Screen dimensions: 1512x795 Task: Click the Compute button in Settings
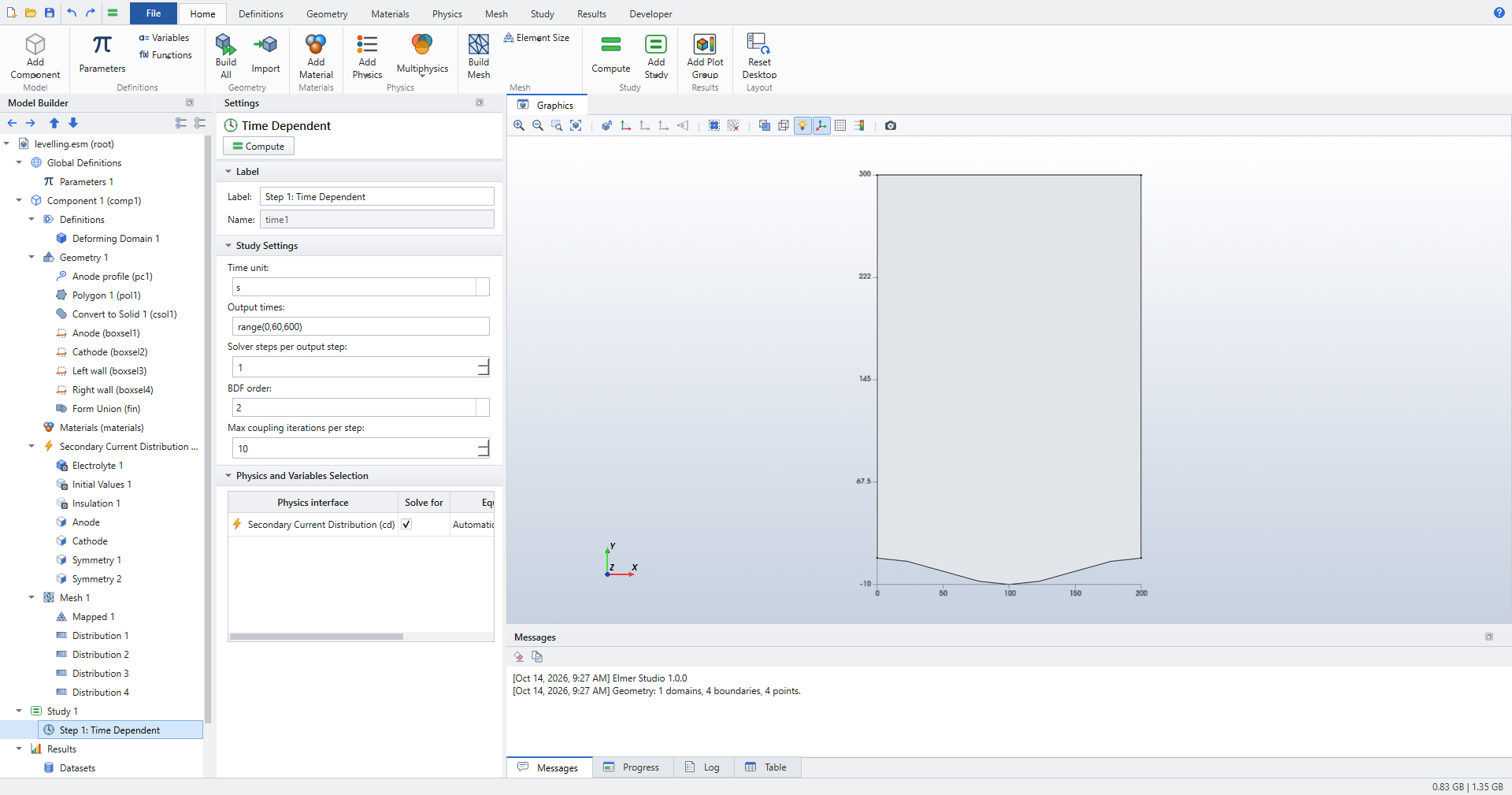pos(258,146)
